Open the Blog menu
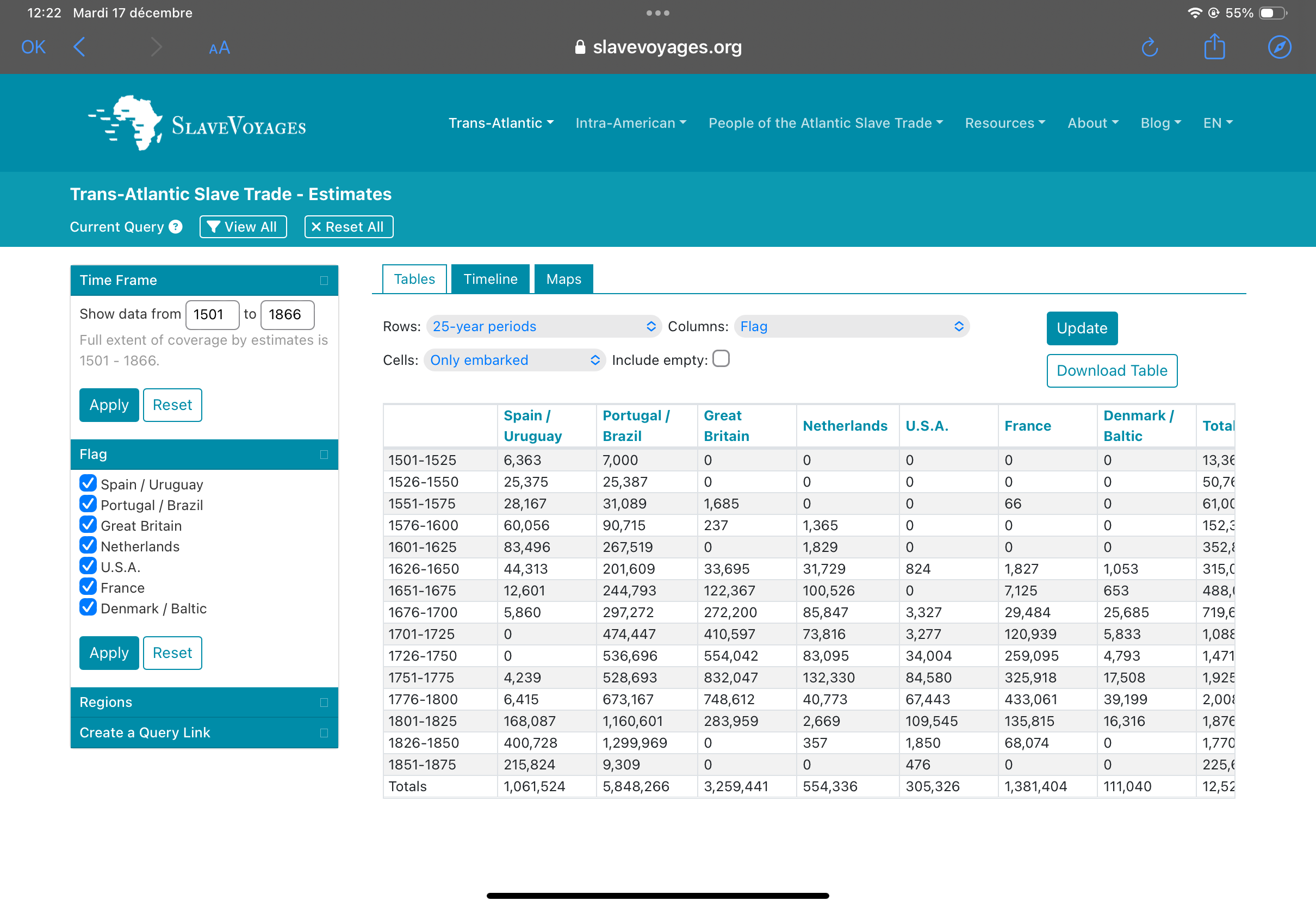1316x907 pixels. [1160, 123]
